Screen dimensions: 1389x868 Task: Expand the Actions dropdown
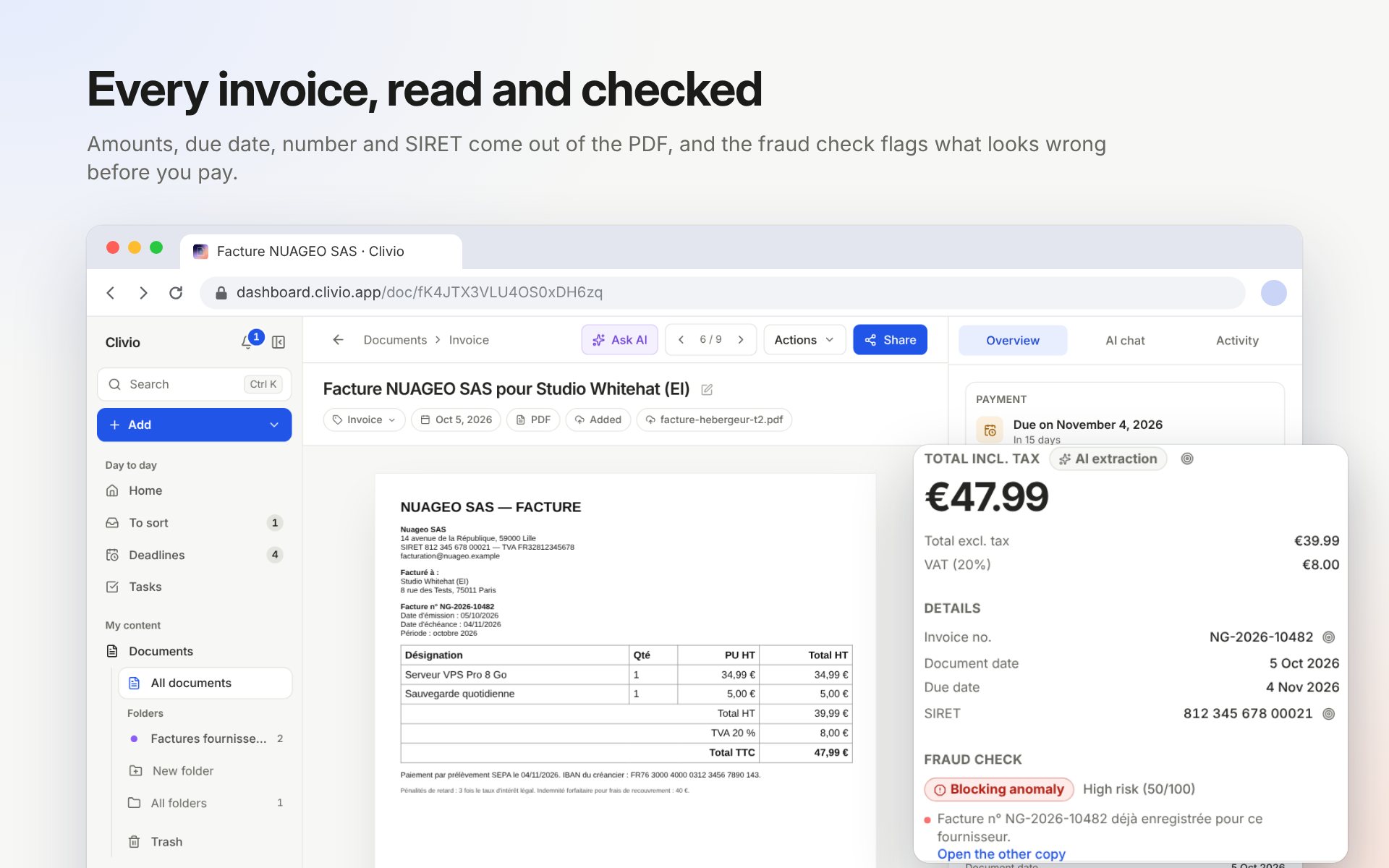pyautogui.click(x=804, y=340)
